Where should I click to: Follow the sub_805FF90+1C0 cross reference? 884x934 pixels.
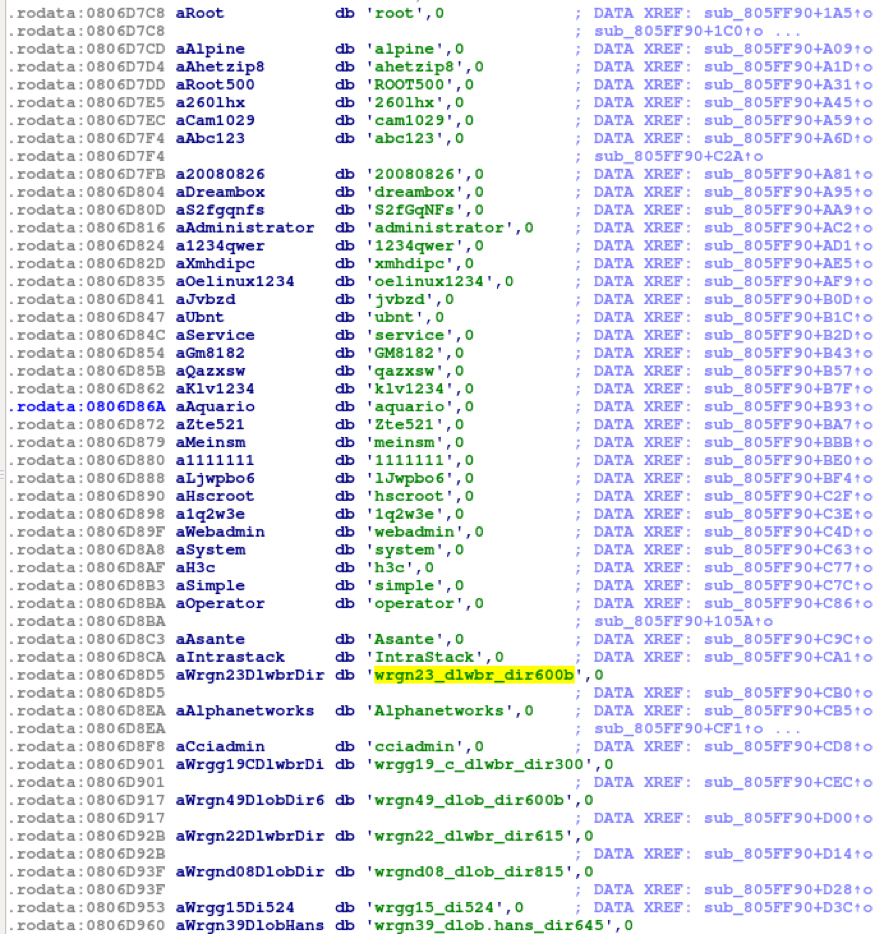click(658, 31)
